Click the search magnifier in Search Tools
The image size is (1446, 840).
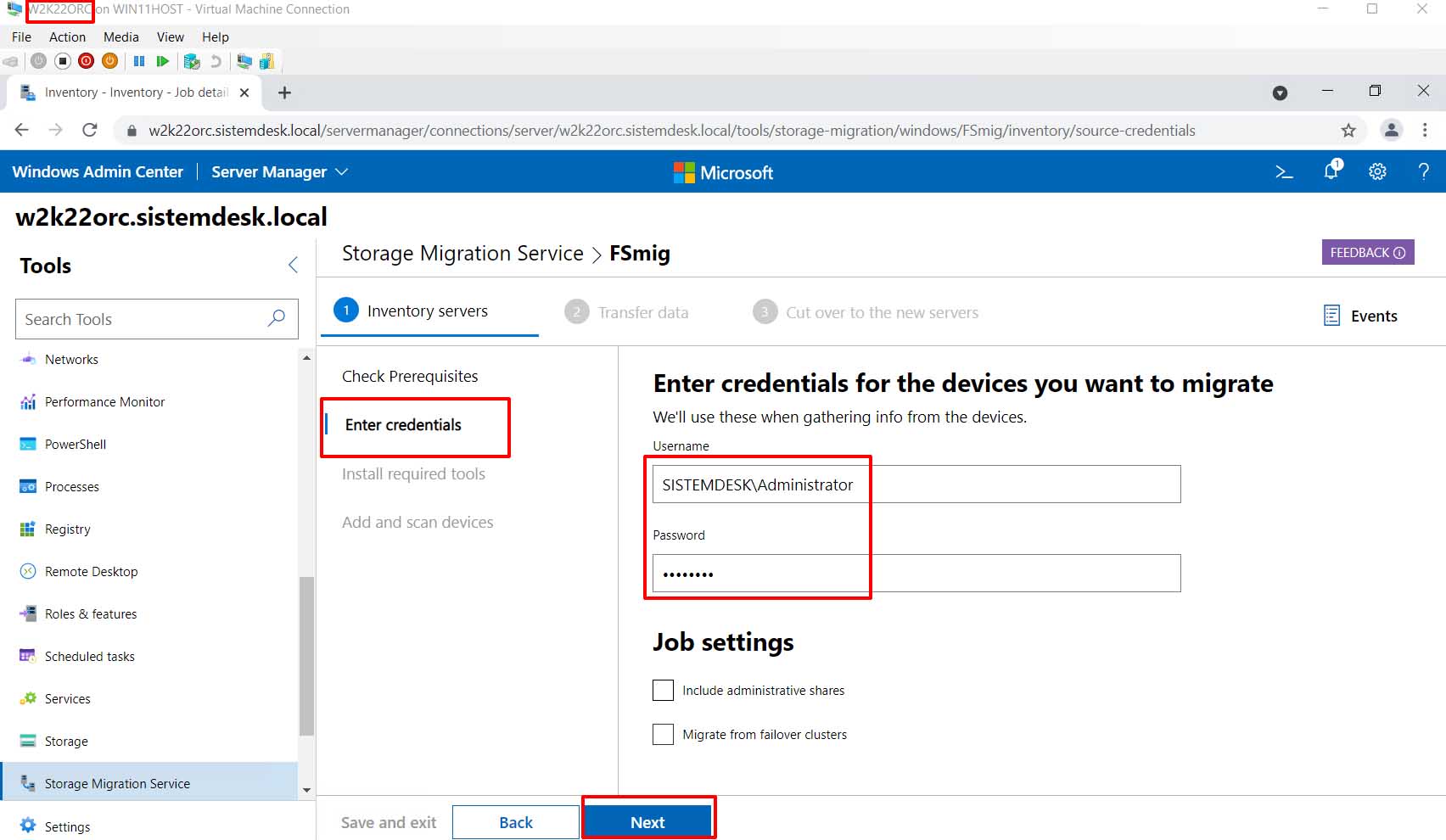point(277,318)
